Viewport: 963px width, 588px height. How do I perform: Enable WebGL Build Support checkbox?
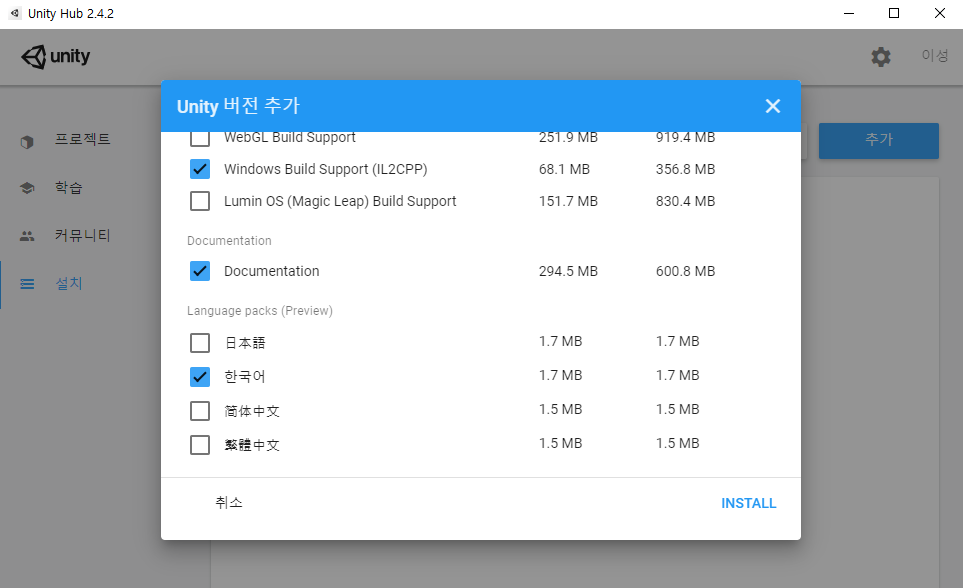pyautogui.click(x=200, y=138)
